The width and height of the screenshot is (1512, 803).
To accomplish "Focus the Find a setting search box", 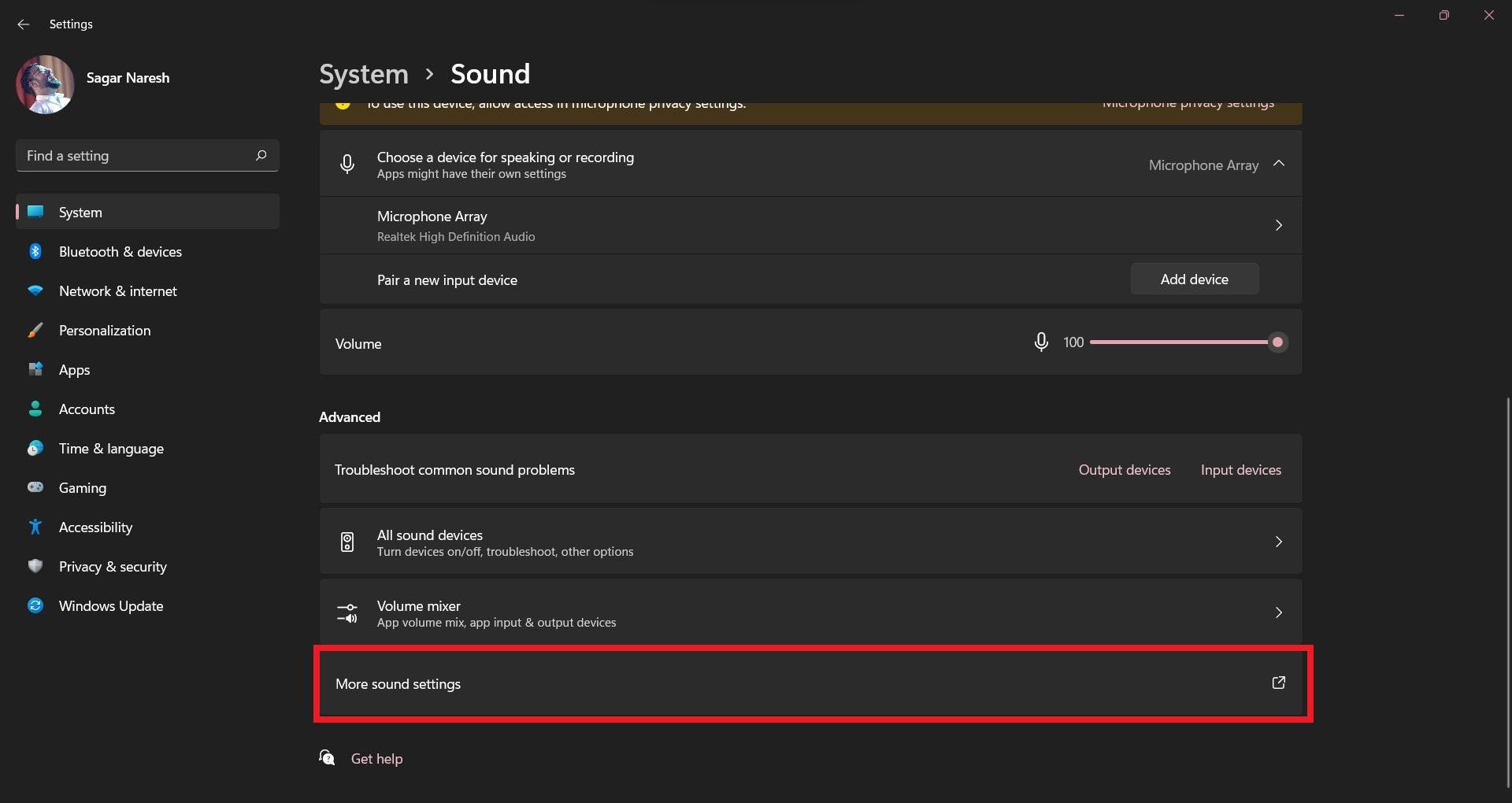I will coord(134,156).
